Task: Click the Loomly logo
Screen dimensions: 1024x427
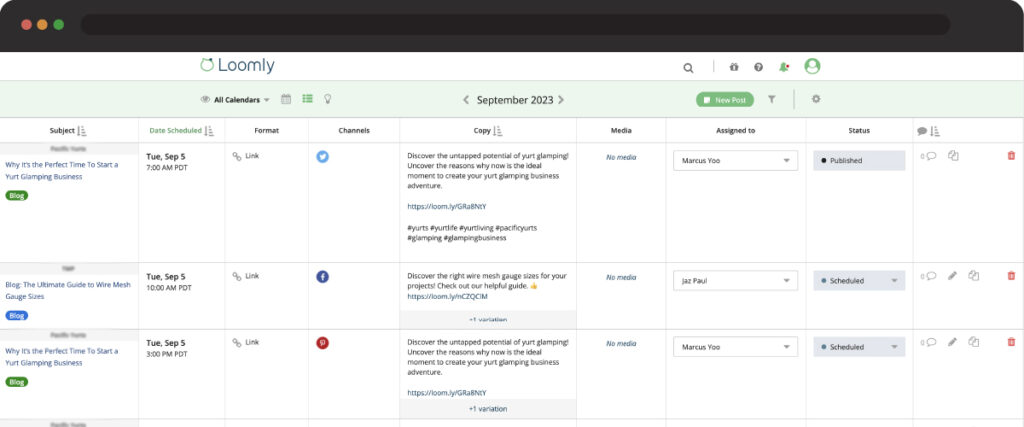Action: point(237,65)
